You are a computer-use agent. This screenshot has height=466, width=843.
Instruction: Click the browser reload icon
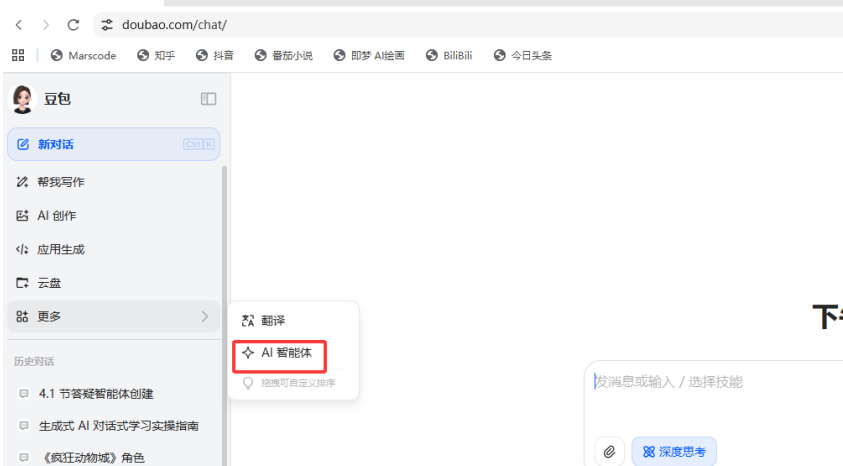point(73,24)
